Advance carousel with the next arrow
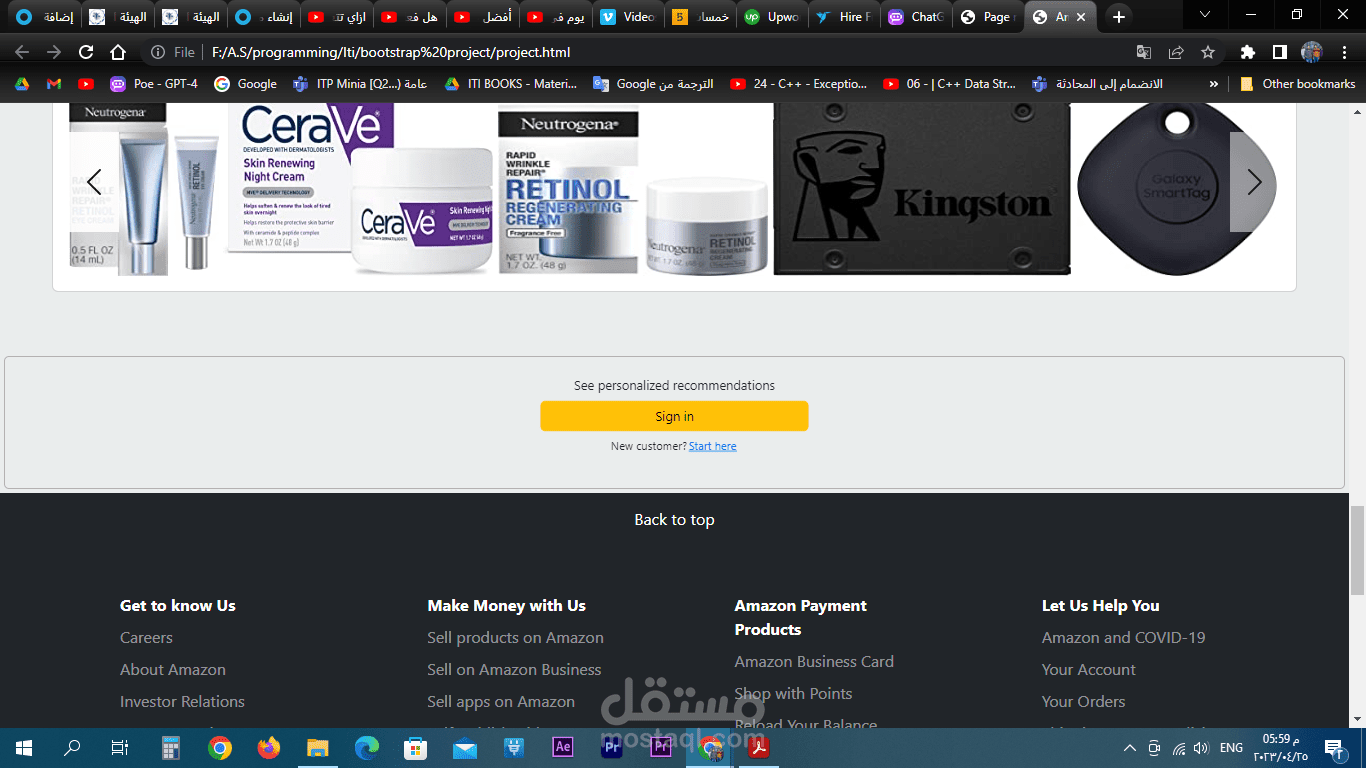 (1254, 182)
